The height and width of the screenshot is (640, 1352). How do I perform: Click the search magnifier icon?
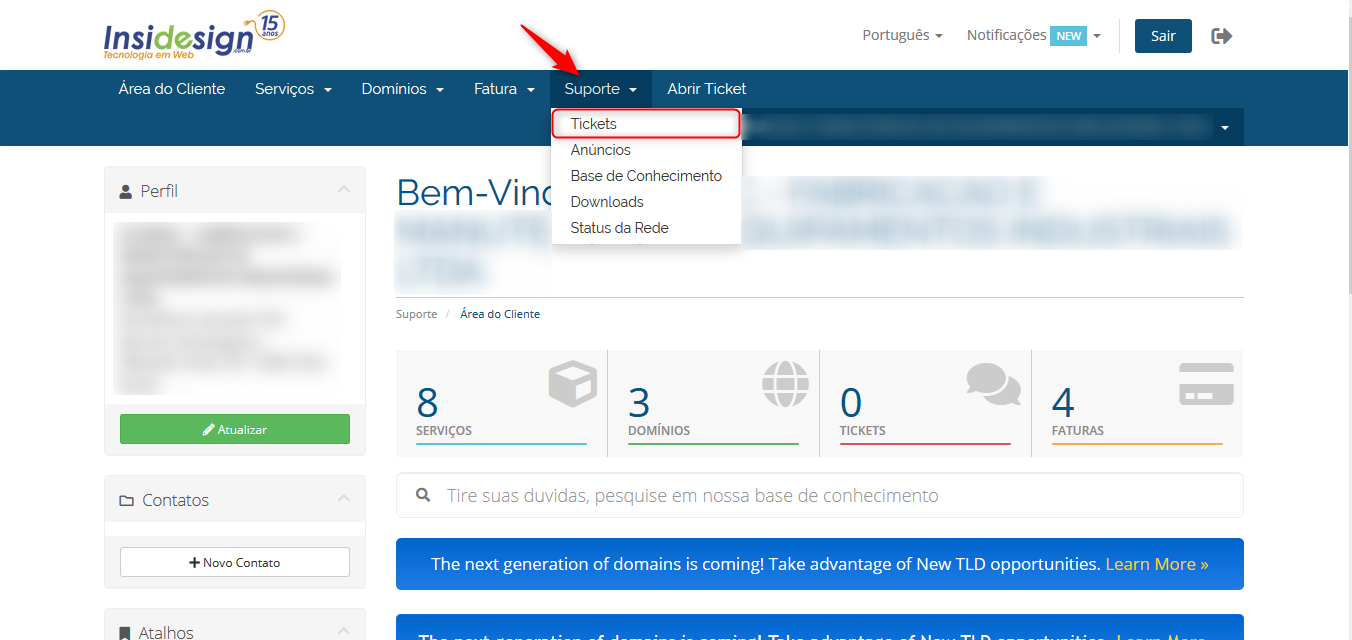pyautogui.click(x=424, y=495)
